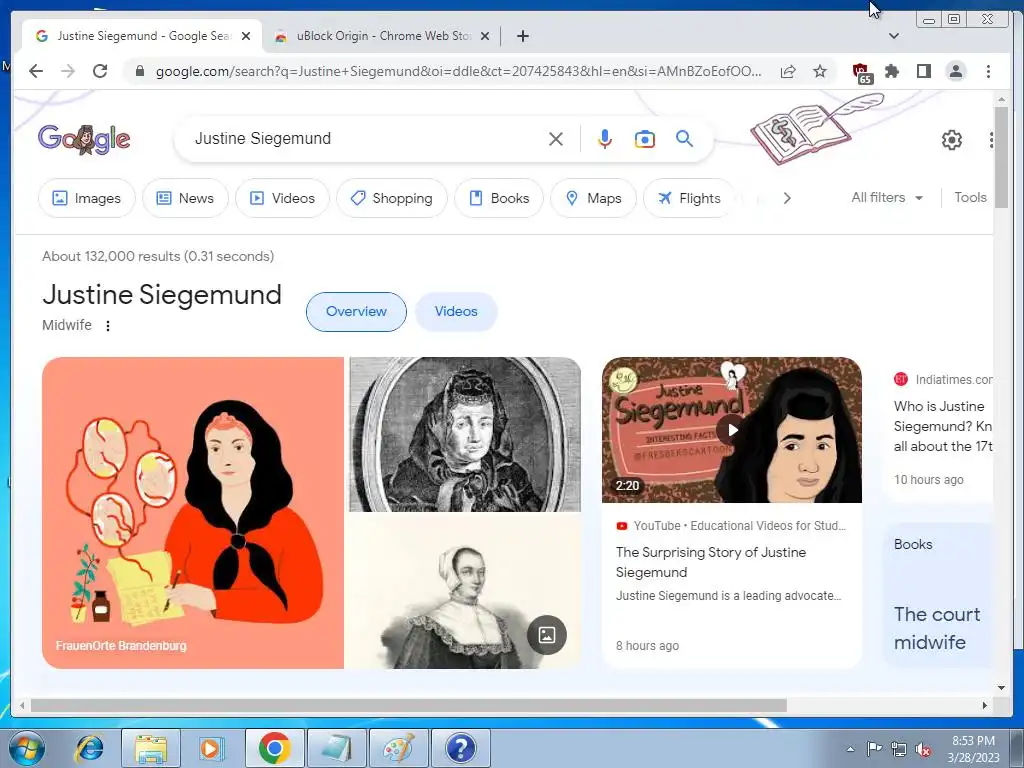Click the forward navigation arrow
1024x768 pixels.
[68, 71]
